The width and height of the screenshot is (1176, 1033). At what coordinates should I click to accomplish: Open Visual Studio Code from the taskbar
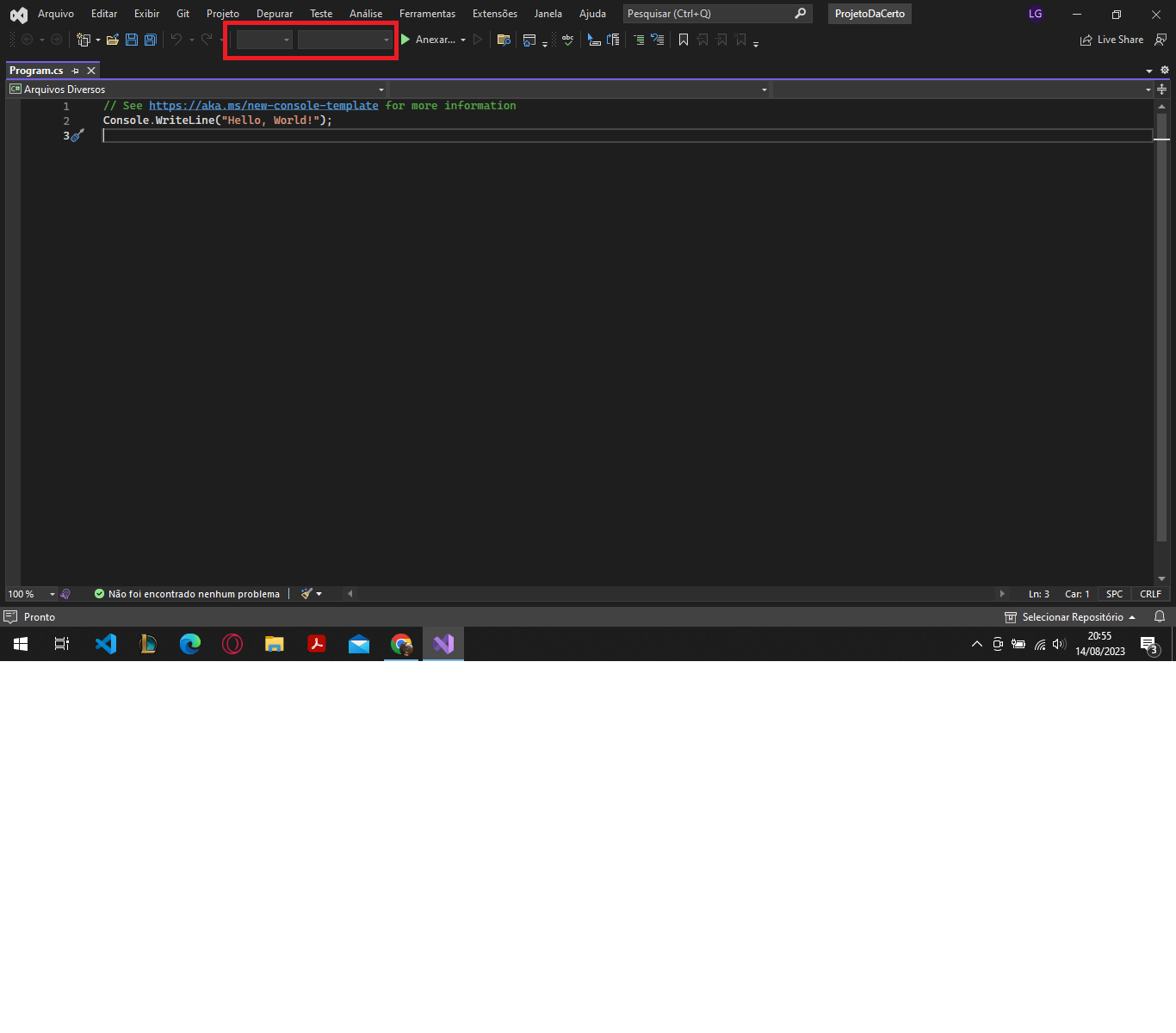(x=106, y=644)
